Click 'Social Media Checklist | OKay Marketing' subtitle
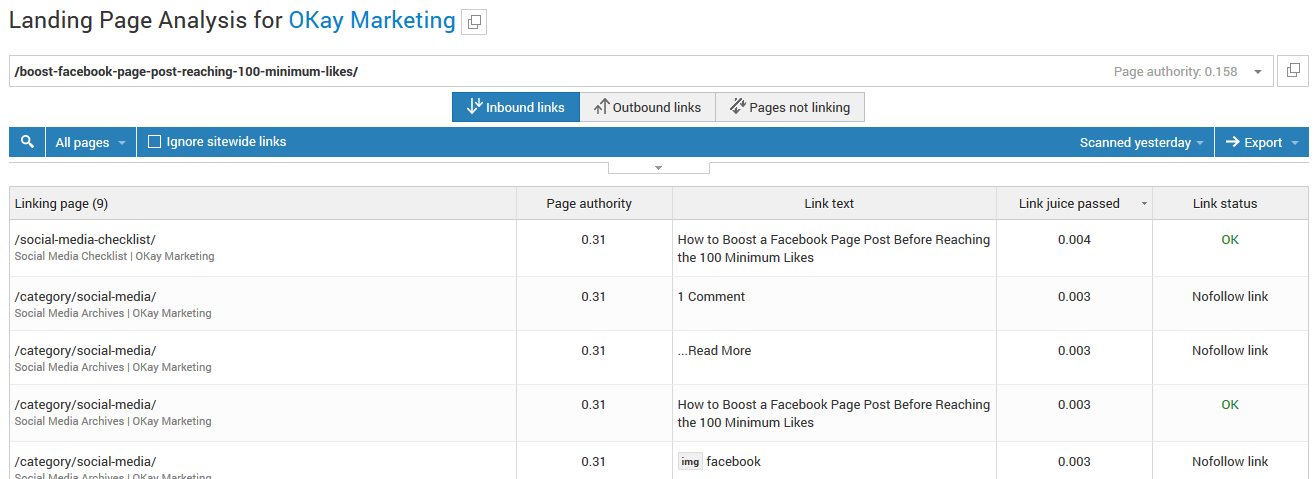Image resolution: width=1315 pixels, height=479 pixels. (x=114, y=257)
